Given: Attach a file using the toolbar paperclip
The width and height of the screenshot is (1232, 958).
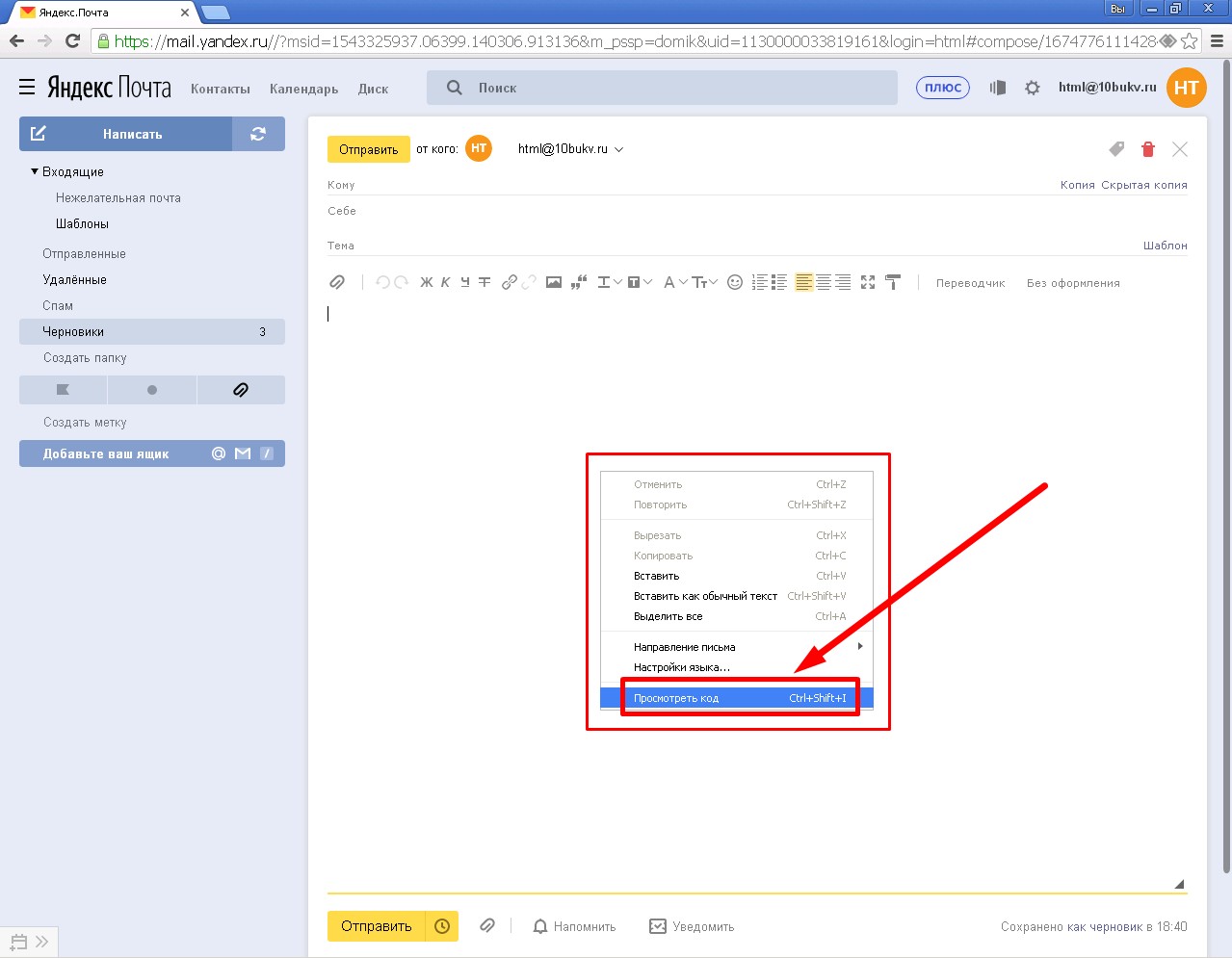Looking at the screenshot, I should pyautogui.click(x=337, y=282).
